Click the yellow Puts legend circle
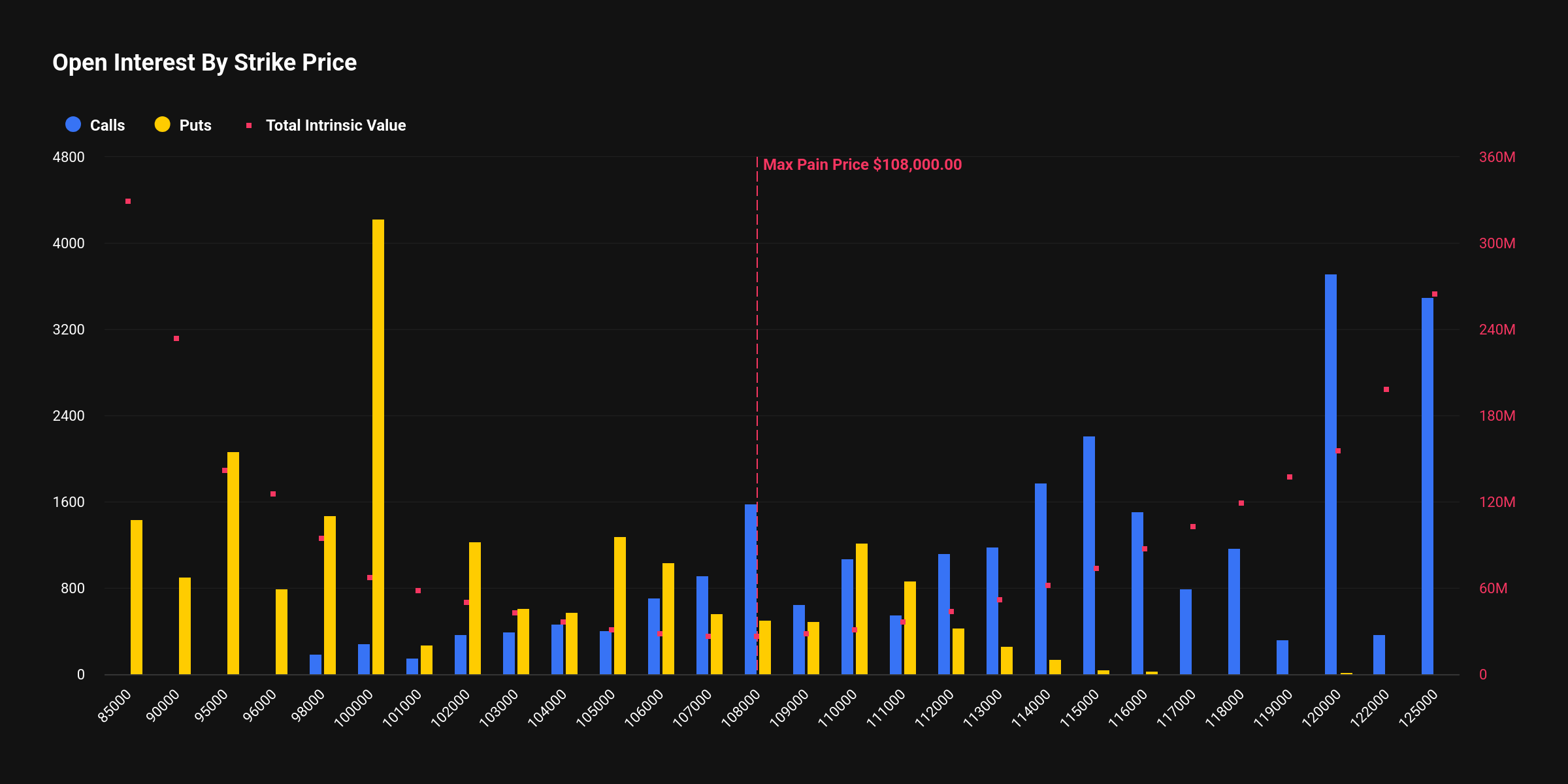 click(162, 125)
